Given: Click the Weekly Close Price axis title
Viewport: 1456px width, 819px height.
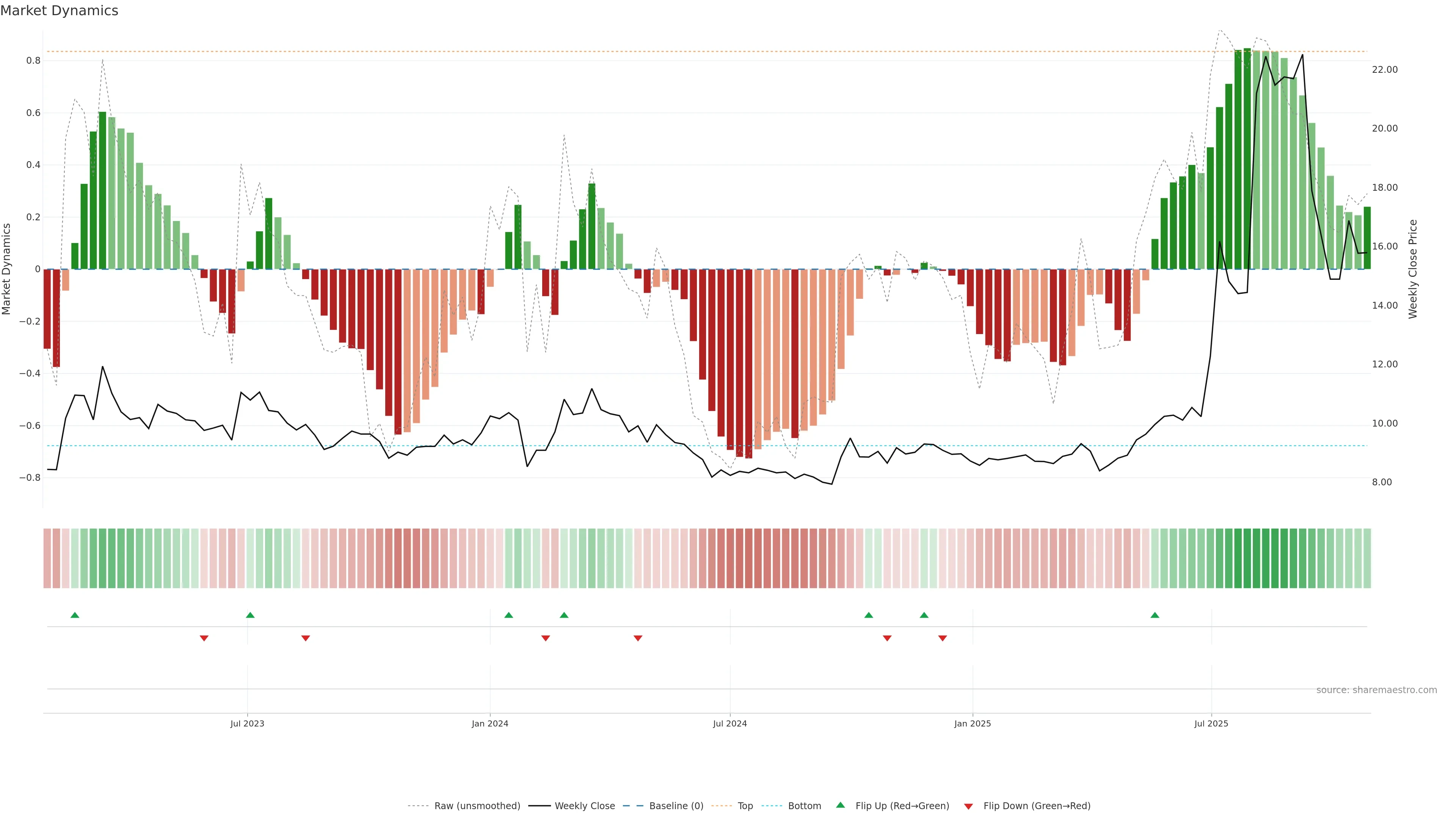Looking at the screenshot, I should [1413, 269].
